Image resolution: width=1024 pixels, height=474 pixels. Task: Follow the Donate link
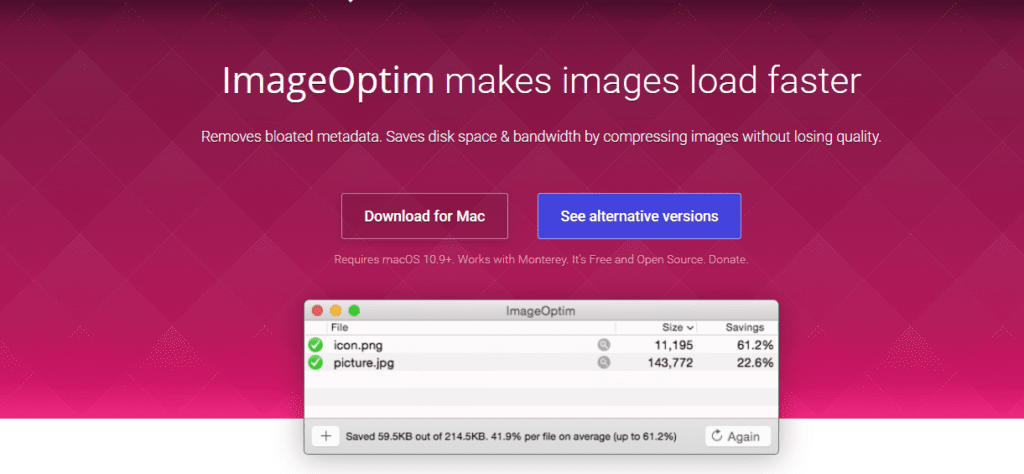pyautogui.click(x=729, y=259)
